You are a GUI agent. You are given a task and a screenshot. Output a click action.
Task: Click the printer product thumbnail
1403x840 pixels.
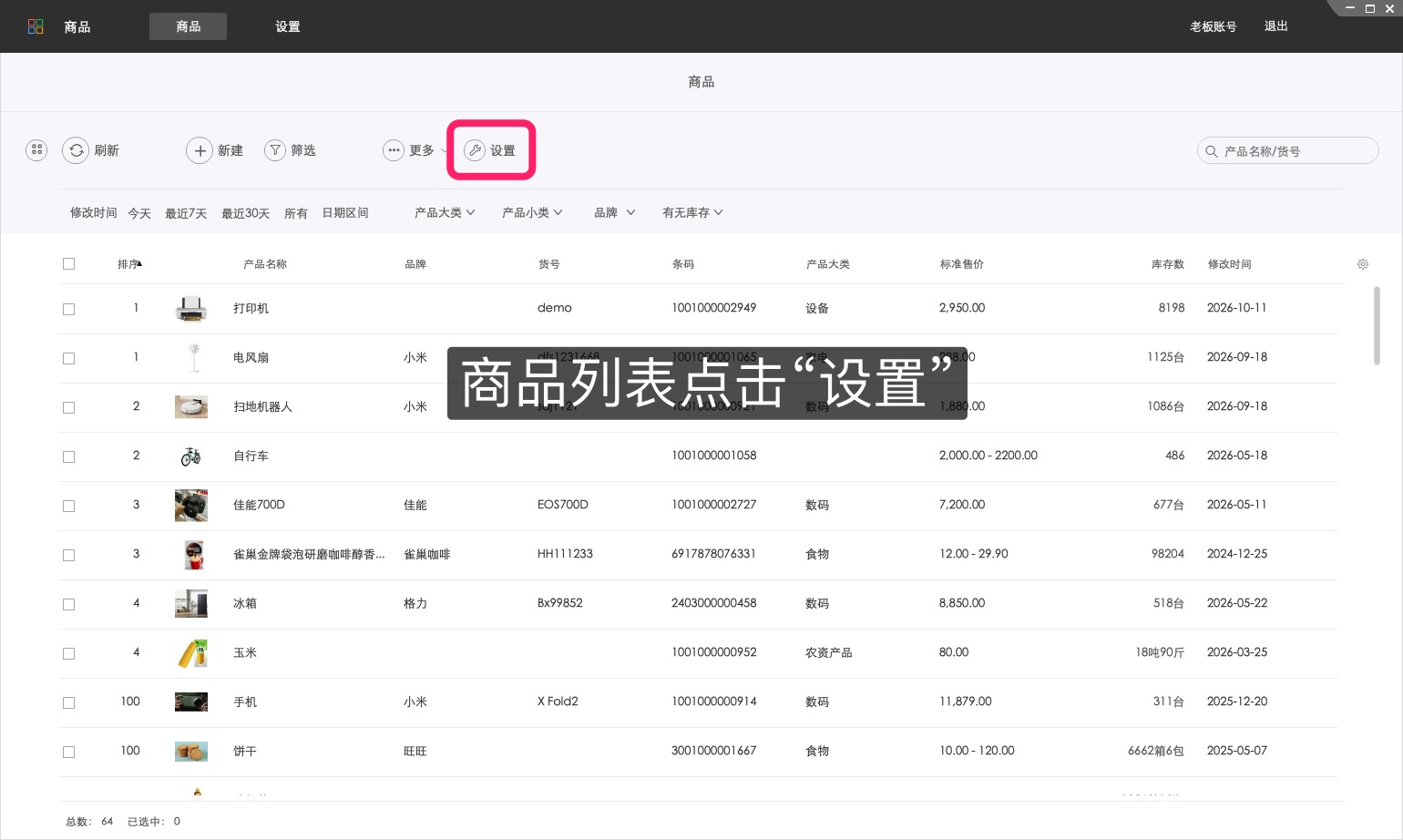191,309
